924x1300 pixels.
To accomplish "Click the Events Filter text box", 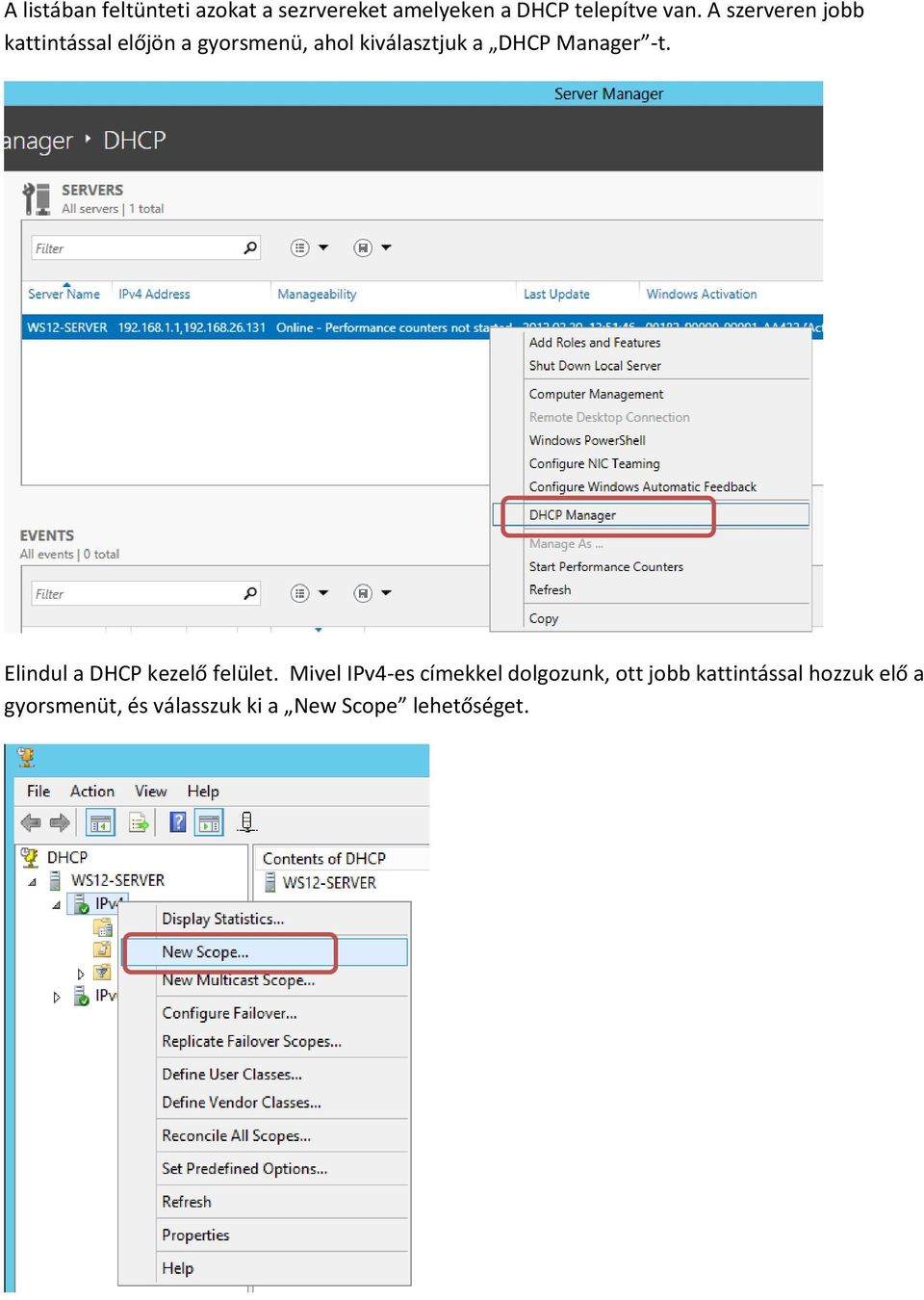I will tap(145, 593).
